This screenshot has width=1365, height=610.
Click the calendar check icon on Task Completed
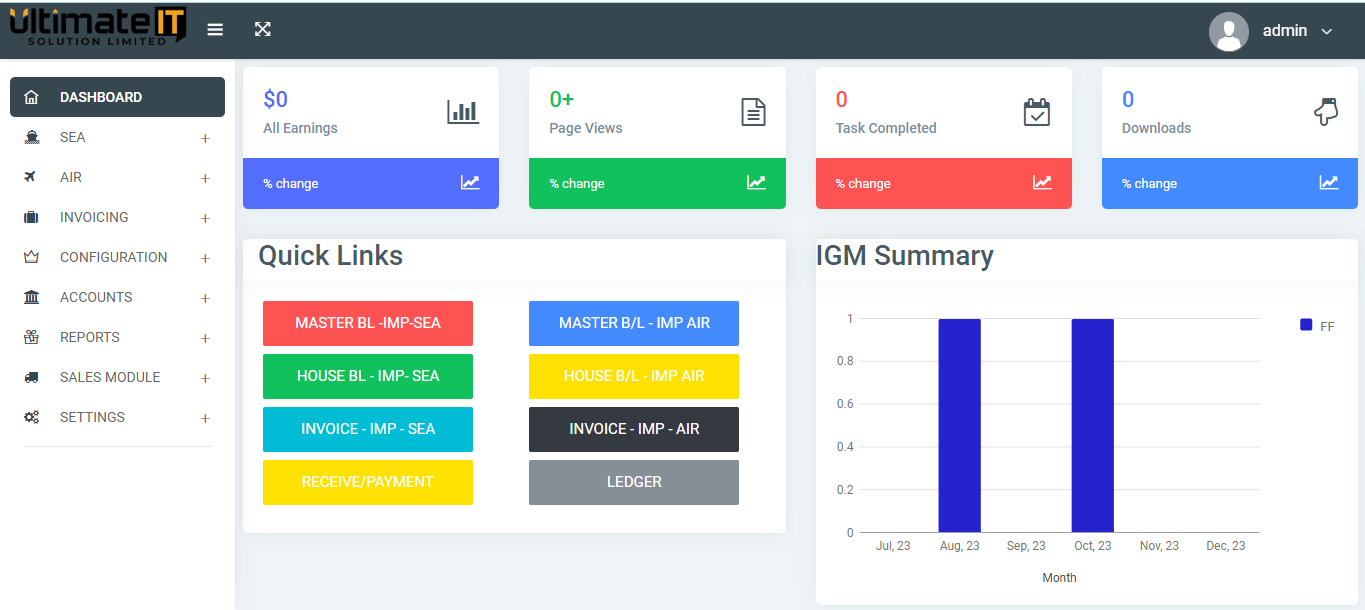pyautogui.click(x=1037, y=112)
